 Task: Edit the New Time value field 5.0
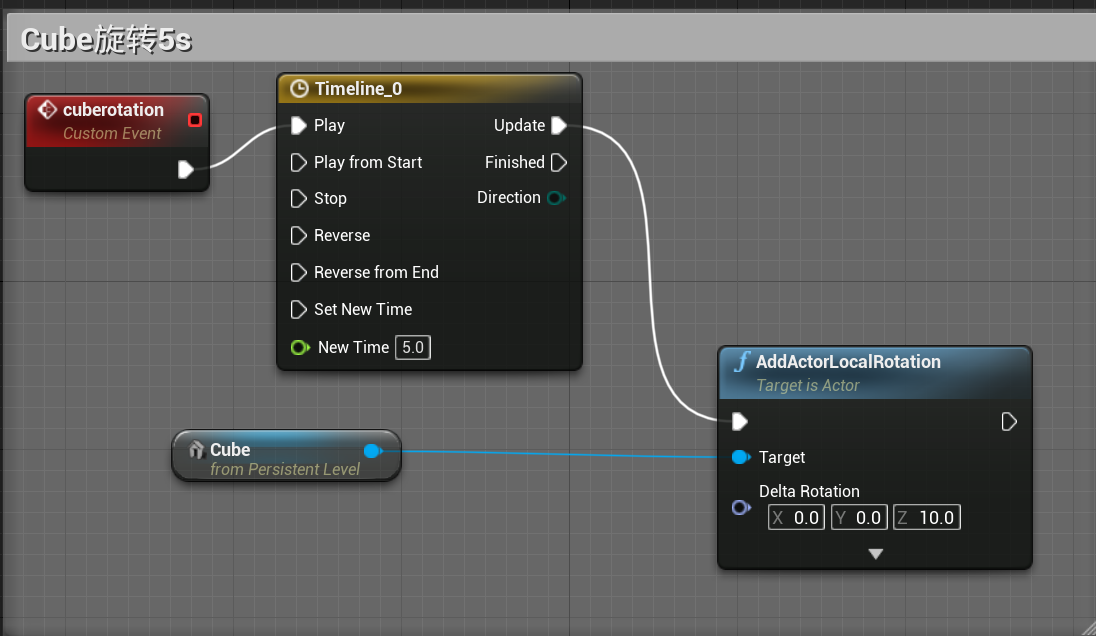pos(412,347)
